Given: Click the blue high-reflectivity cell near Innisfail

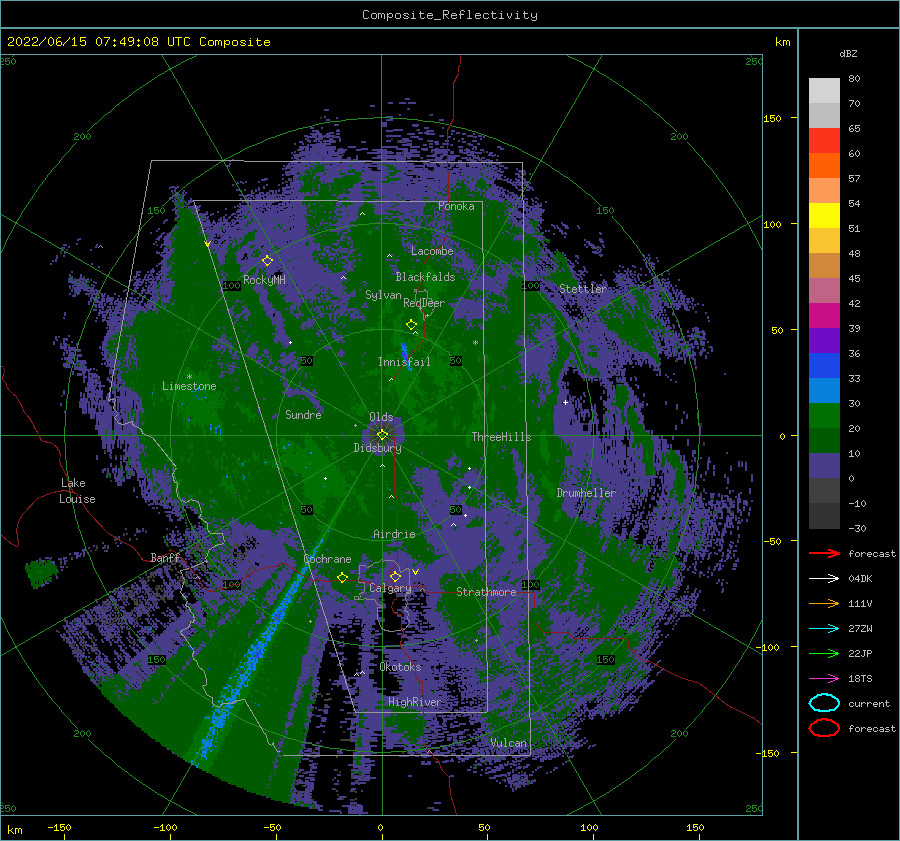Looking at the screenshot, I should coord(406,356).
